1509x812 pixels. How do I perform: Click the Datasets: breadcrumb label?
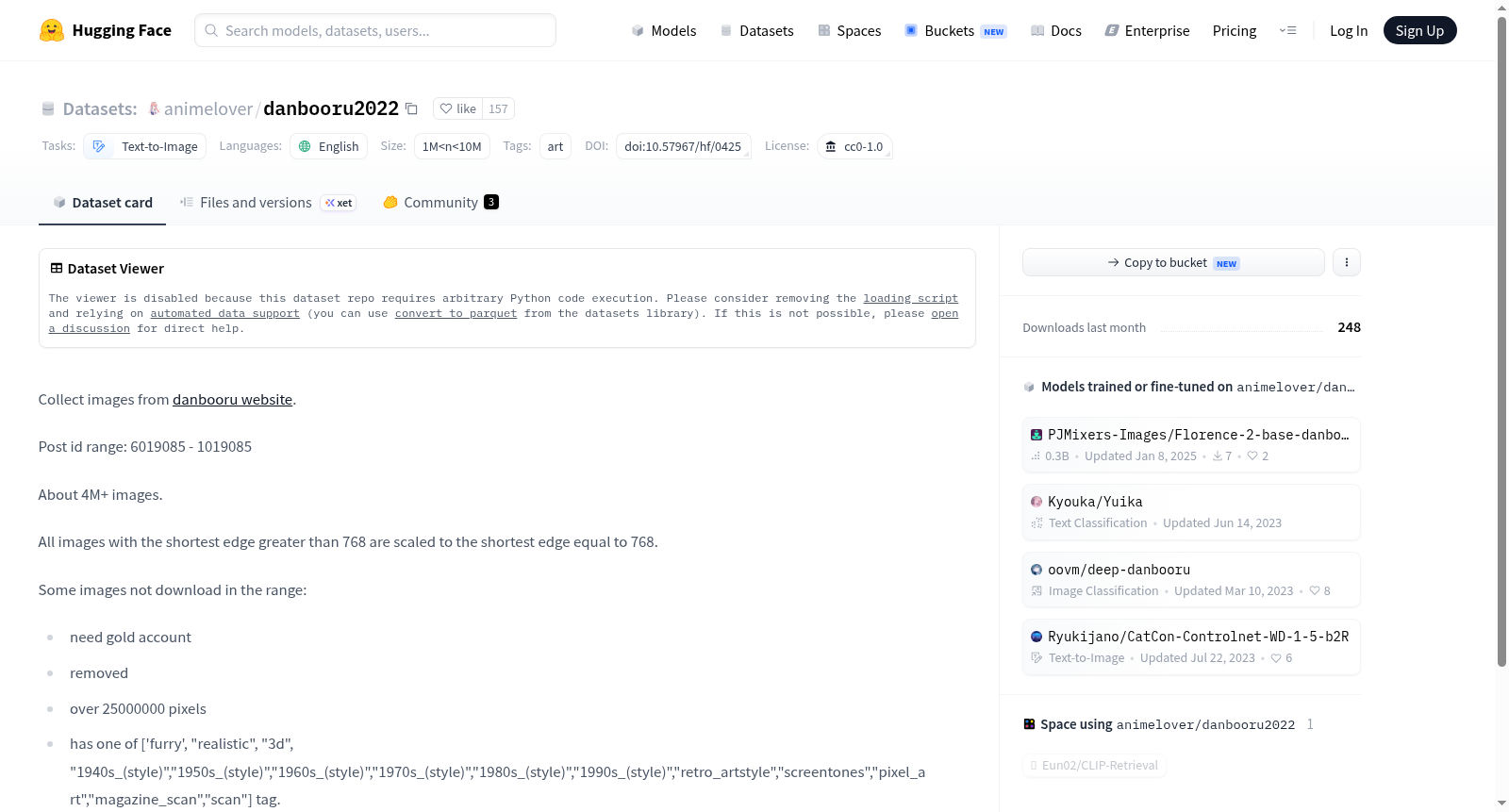100,108
